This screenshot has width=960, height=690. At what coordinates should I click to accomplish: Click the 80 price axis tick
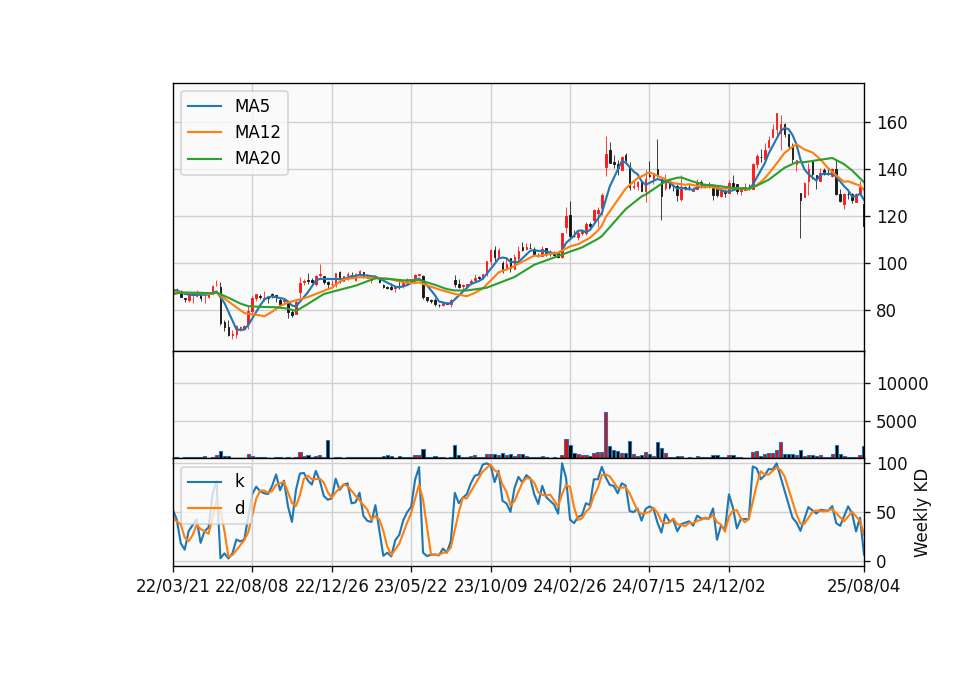point(887,311)
